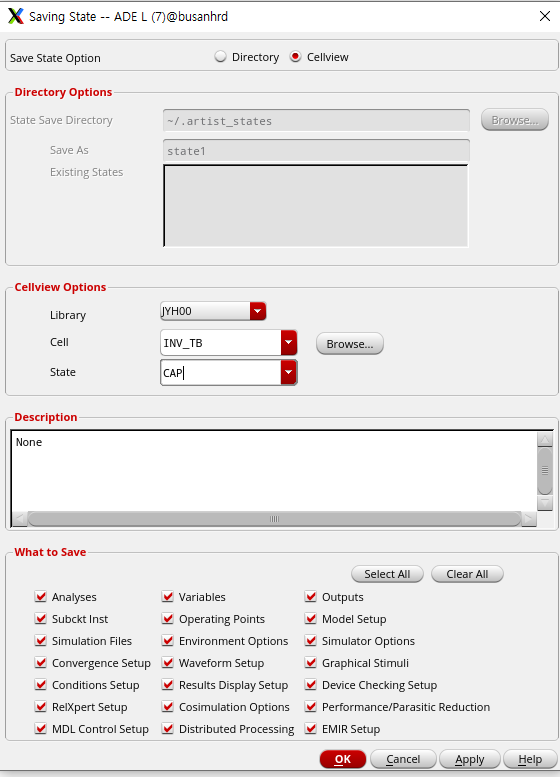Click Description horizontal scrollbar right arrow
Image resolution: width=560 pixels, height=777 pixels.
pos(529,519)
